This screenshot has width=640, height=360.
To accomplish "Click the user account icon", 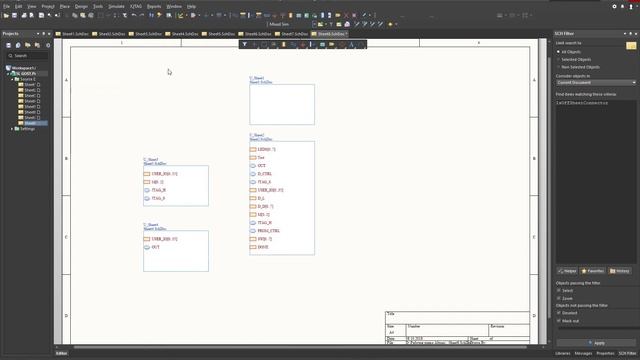I will pyautogui.click(x=631, y=7).
